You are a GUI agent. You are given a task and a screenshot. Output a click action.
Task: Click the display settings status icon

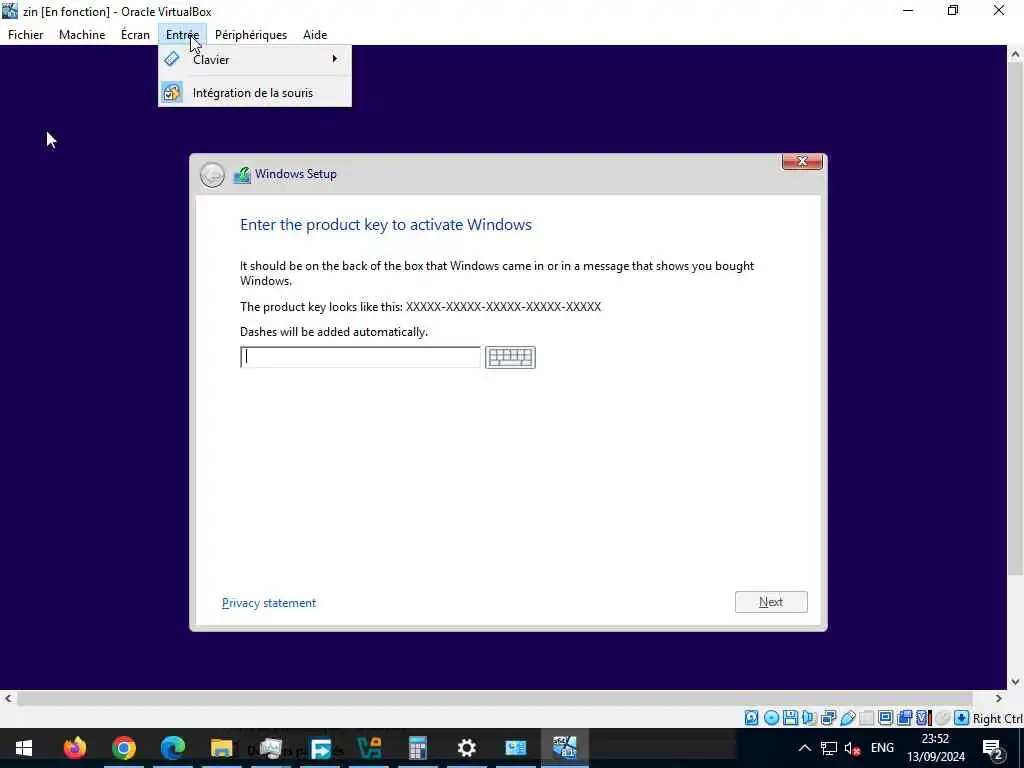(x=886, y=718)
